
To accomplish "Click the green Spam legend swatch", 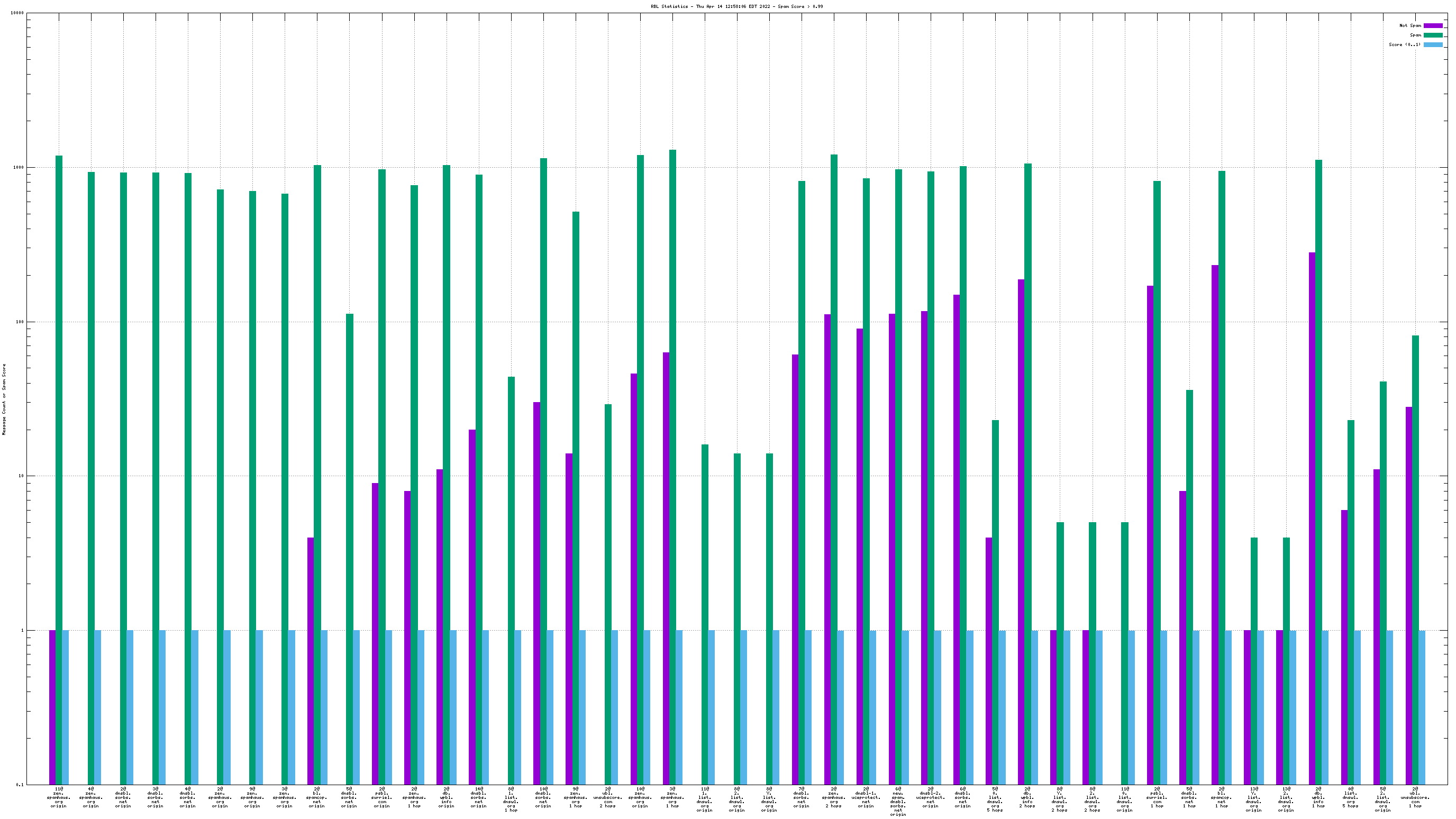I will (x=1433, y=35).
